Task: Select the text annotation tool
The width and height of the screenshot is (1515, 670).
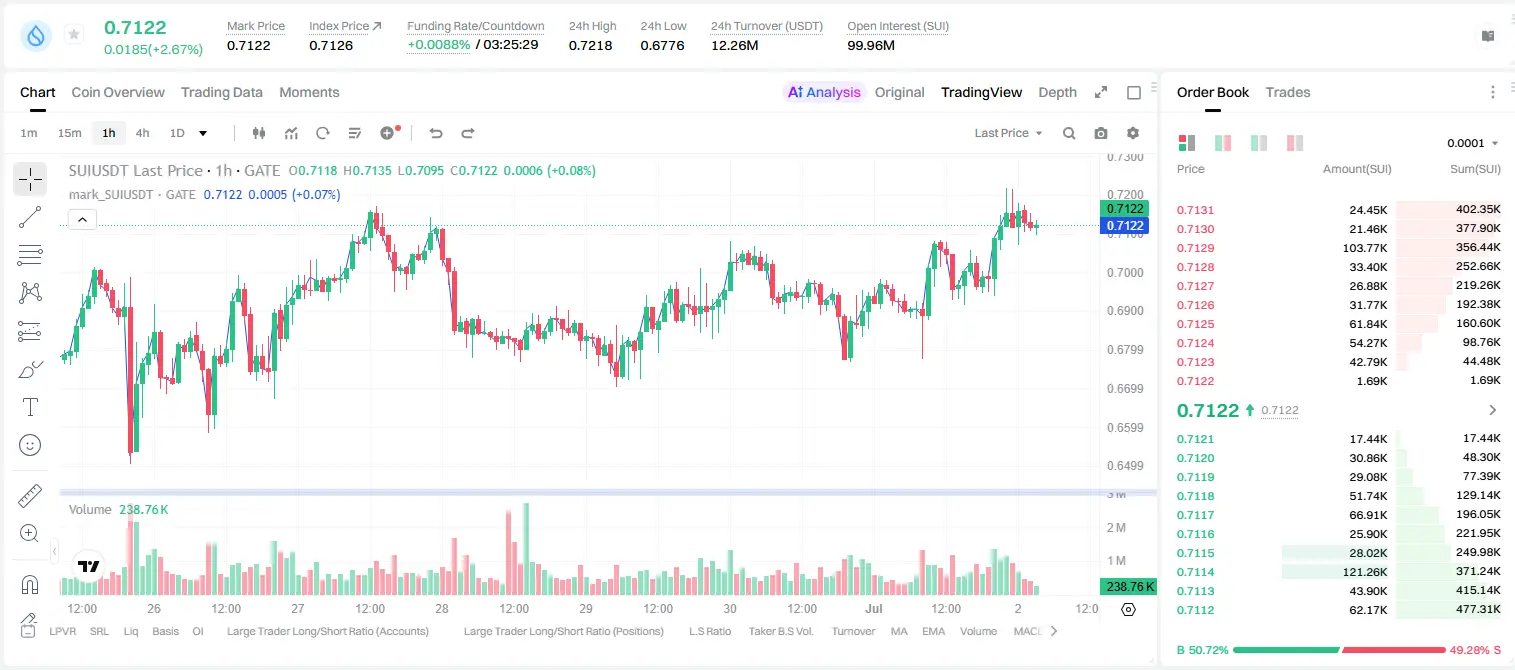Action: pos(30,407)
